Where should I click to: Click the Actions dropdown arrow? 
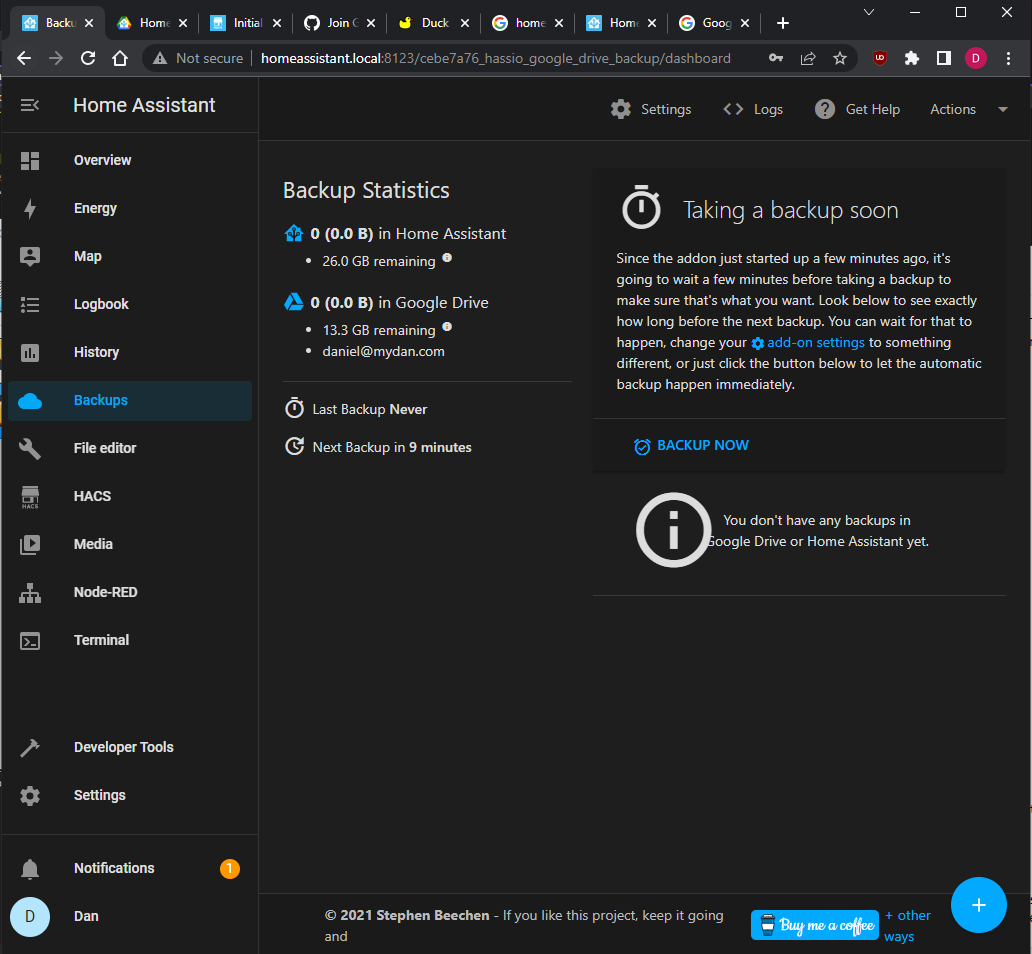pos(1002,109)
